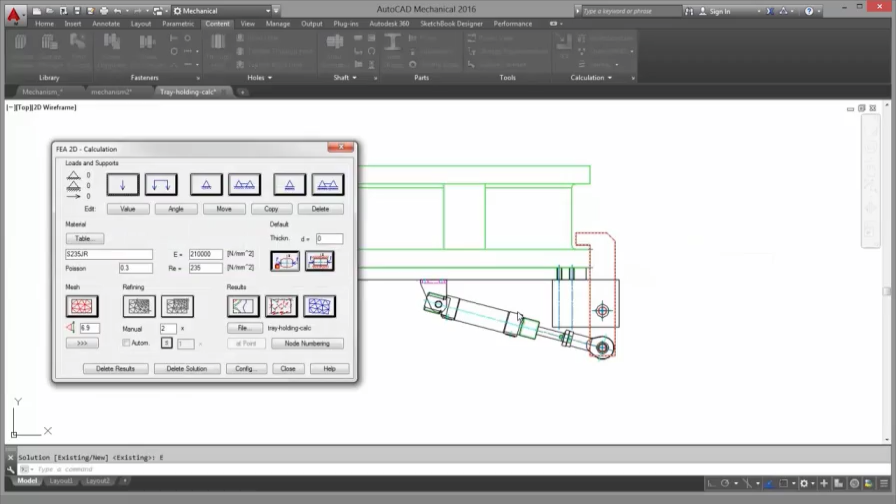Screen dimensions: 896x504
Task: Switch to the Mechanism_* drawing tab
Action: [x=42, y=92]
